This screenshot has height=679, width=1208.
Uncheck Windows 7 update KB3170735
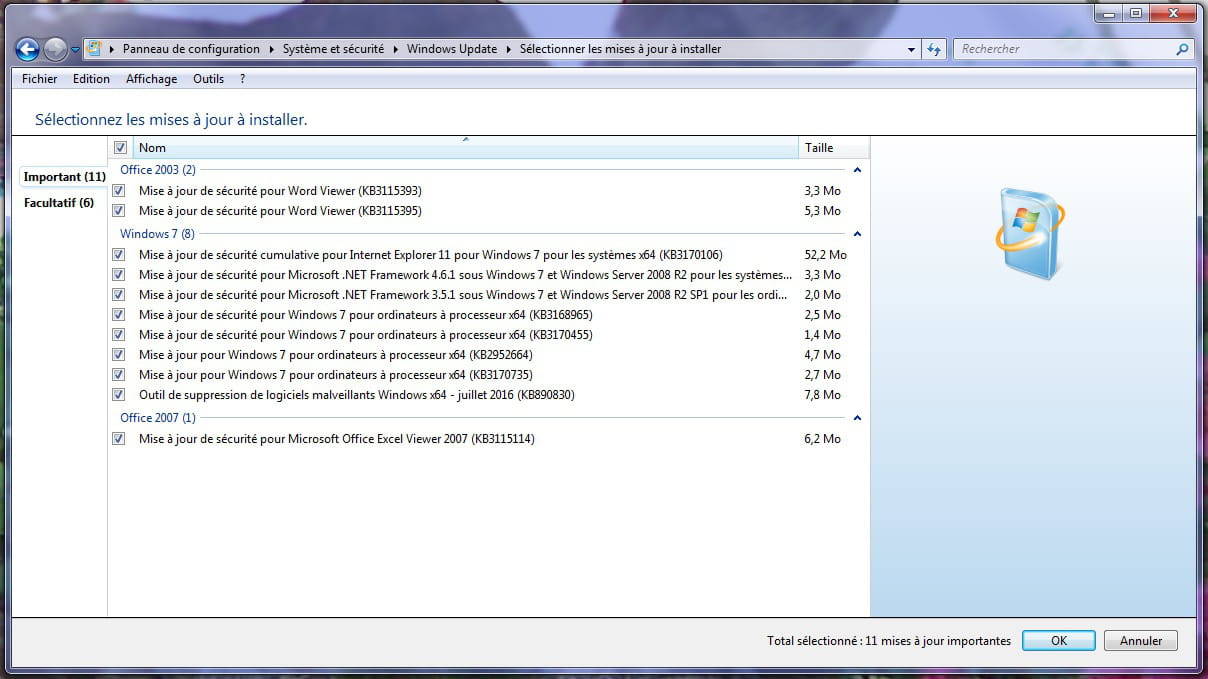pos(120,375)
